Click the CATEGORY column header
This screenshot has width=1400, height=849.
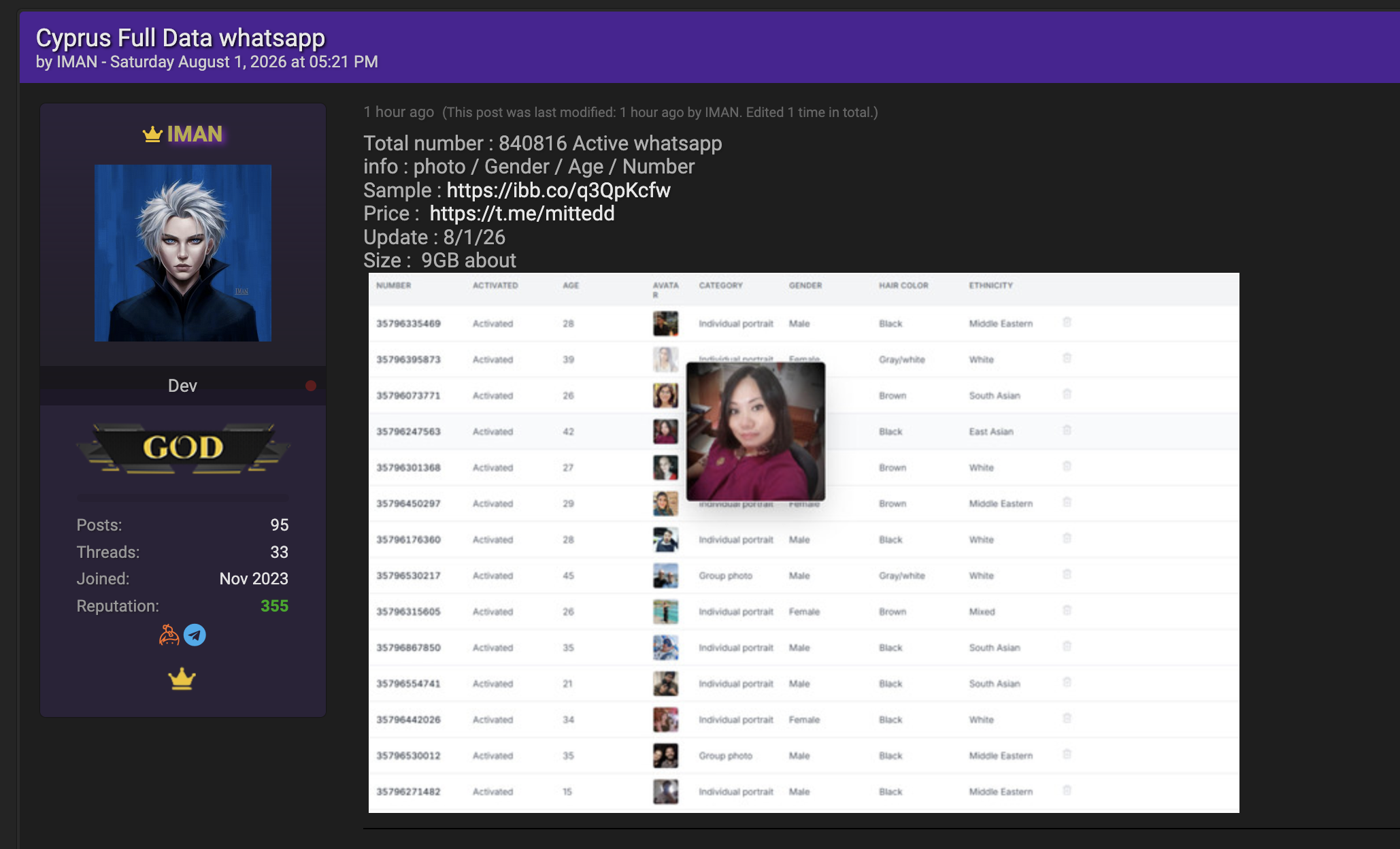coord(721,286)
